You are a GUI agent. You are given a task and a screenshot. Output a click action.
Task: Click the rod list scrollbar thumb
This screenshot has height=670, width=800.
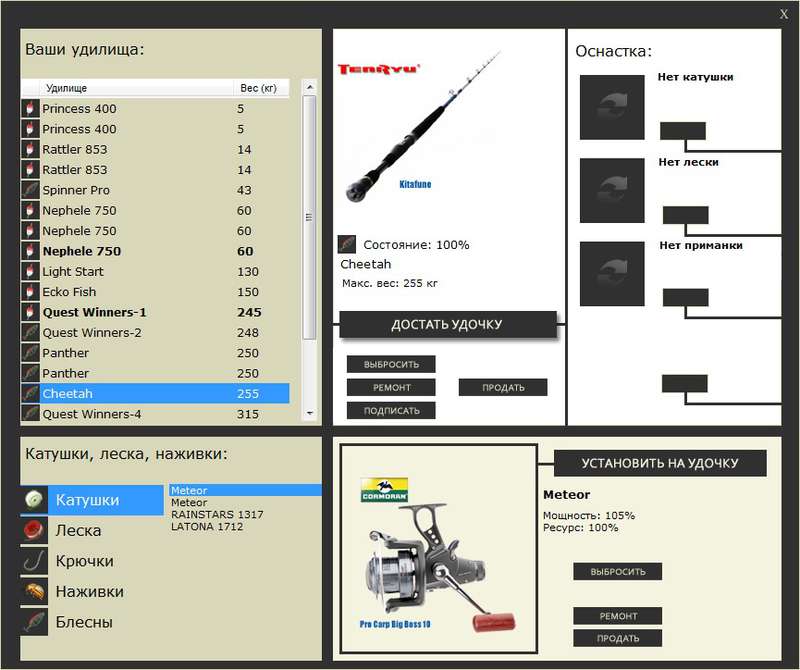(x=309, y=217)
